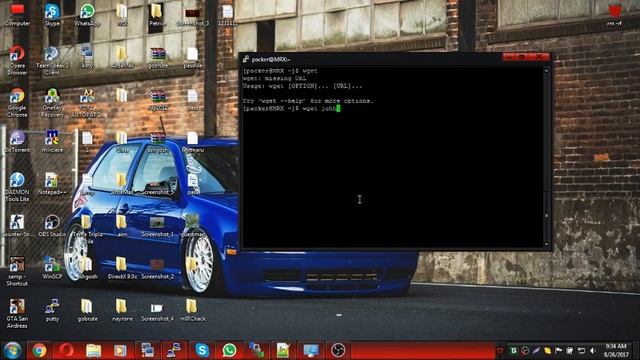Launch Notepad++ from the desktop
This screenshot has width=640, height=360.
pos(52,183)
